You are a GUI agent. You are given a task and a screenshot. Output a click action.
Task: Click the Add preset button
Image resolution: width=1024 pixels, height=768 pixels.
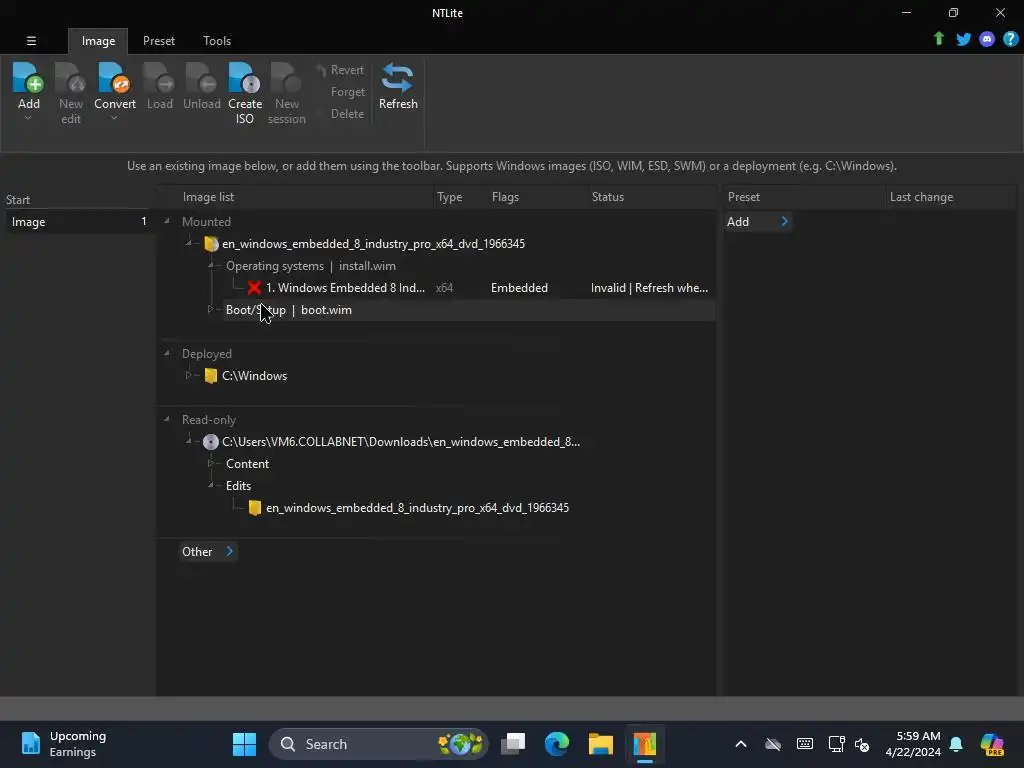point(758,222)
